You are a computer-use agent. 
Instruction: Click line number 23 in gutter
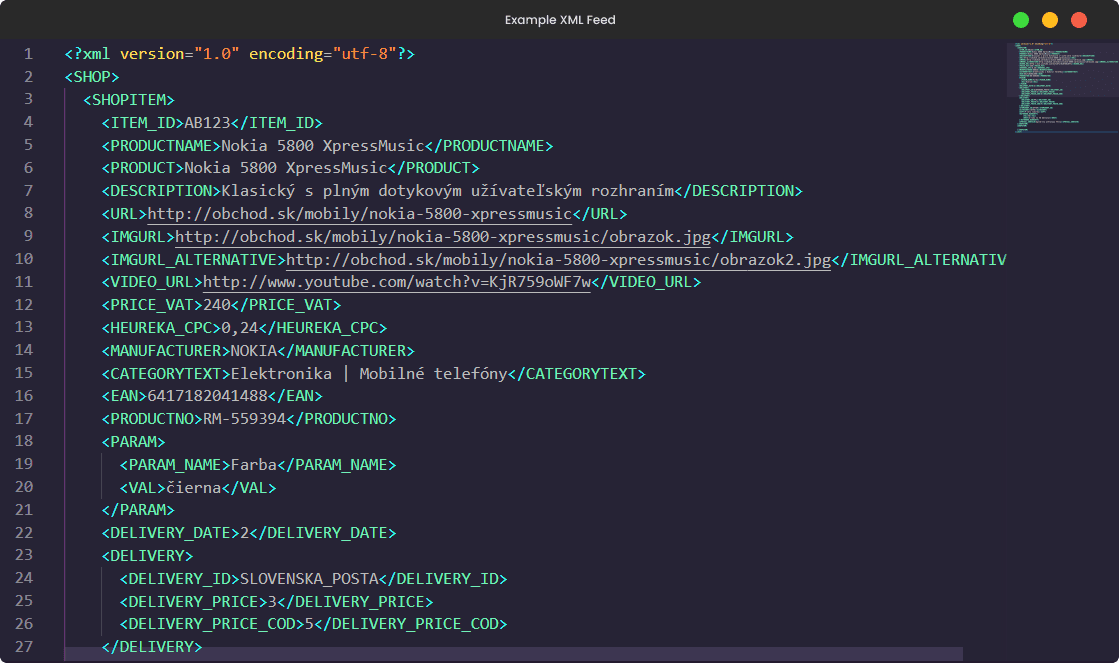point(24,555)
